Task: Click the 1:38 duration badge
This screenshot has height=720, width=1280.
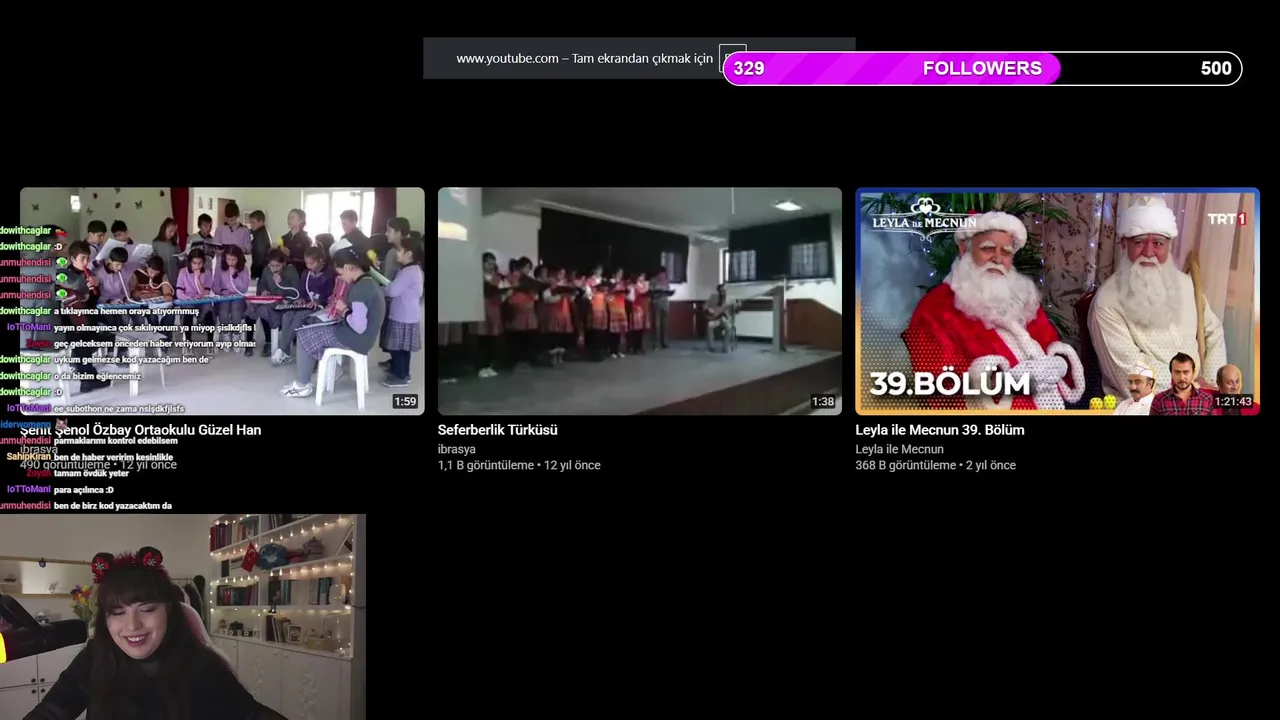Action: (x=822, y=402)
